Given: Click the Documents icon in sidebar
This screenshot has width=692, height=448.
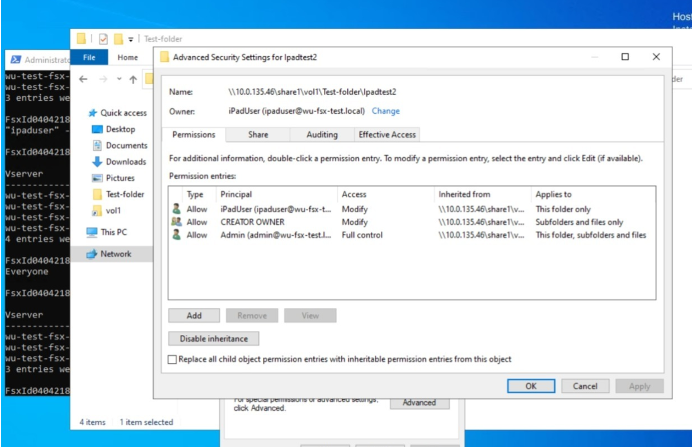Looking at the screenshot, I should tap(97, 146).
